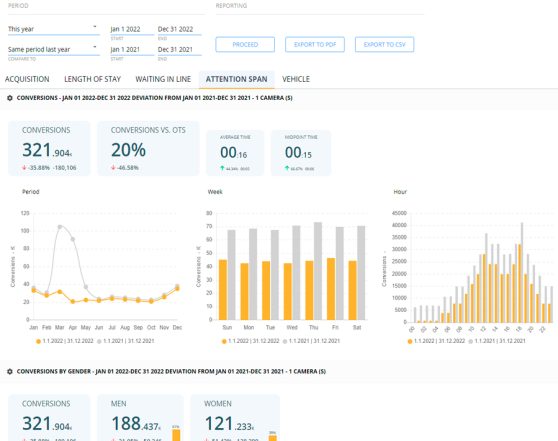This screenshot has height=441, width=558.
Task: Switch to the LENGTH OF STAY tab
Action: pos(93,79)
